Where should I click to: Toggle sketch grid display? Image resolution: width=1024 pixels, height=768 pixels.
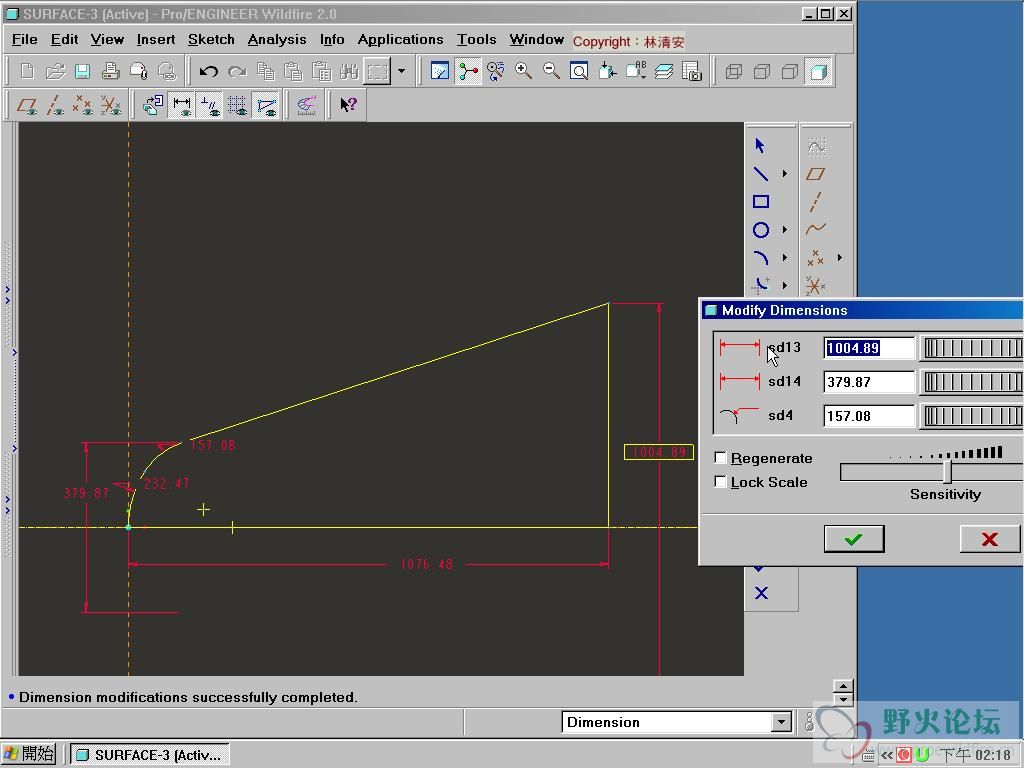237,104
